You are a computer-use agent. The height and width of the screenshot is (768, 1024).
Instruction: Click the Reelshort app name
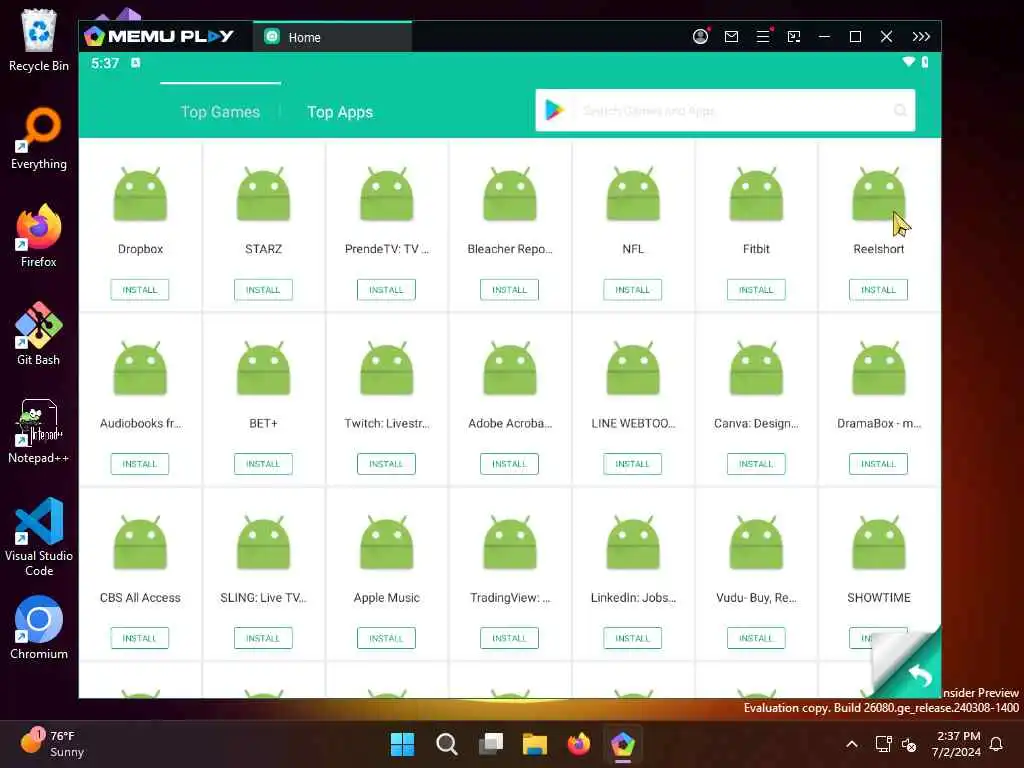[x=878, y=249]
